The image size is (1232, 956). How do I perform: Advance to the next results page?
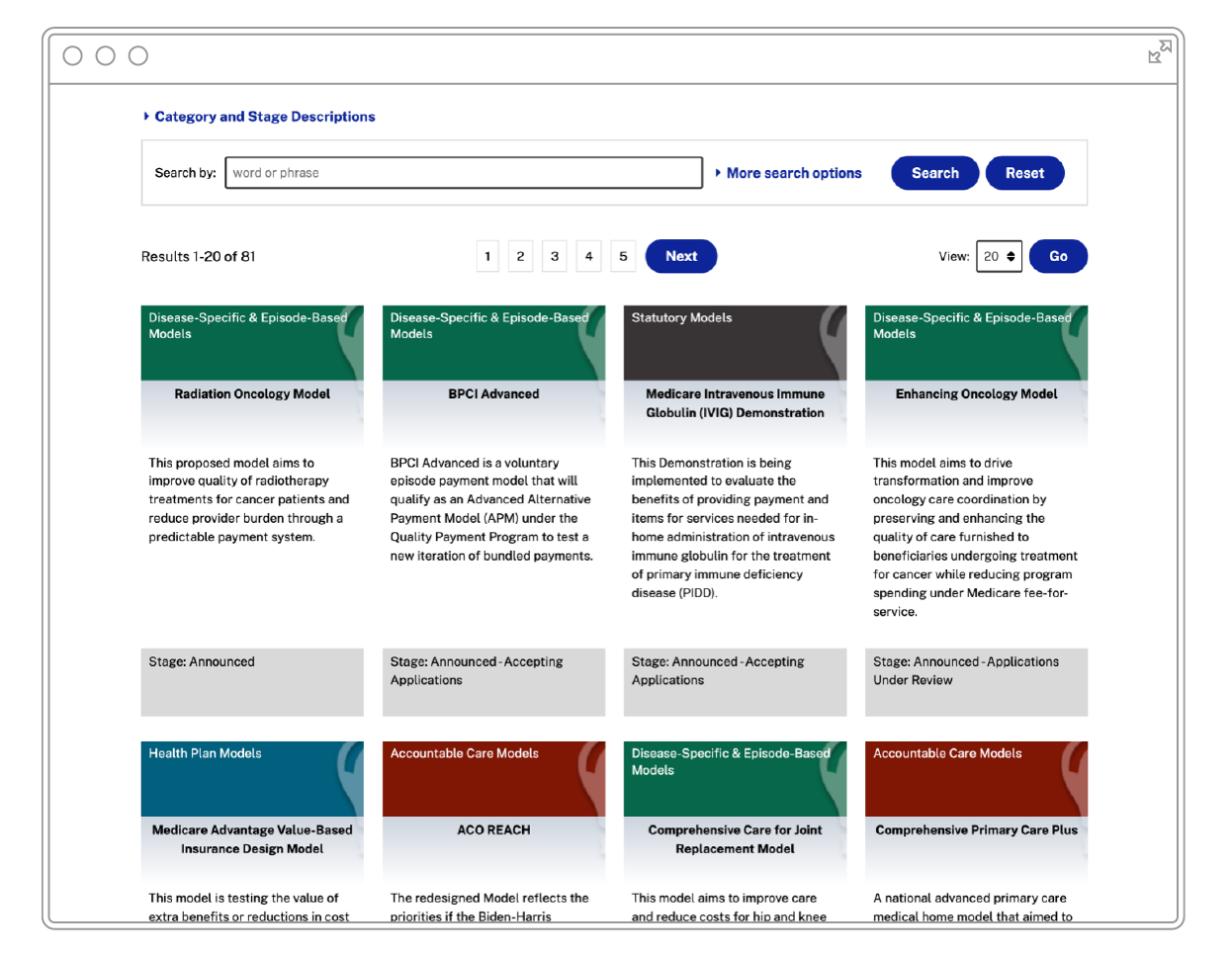point(681,256)
